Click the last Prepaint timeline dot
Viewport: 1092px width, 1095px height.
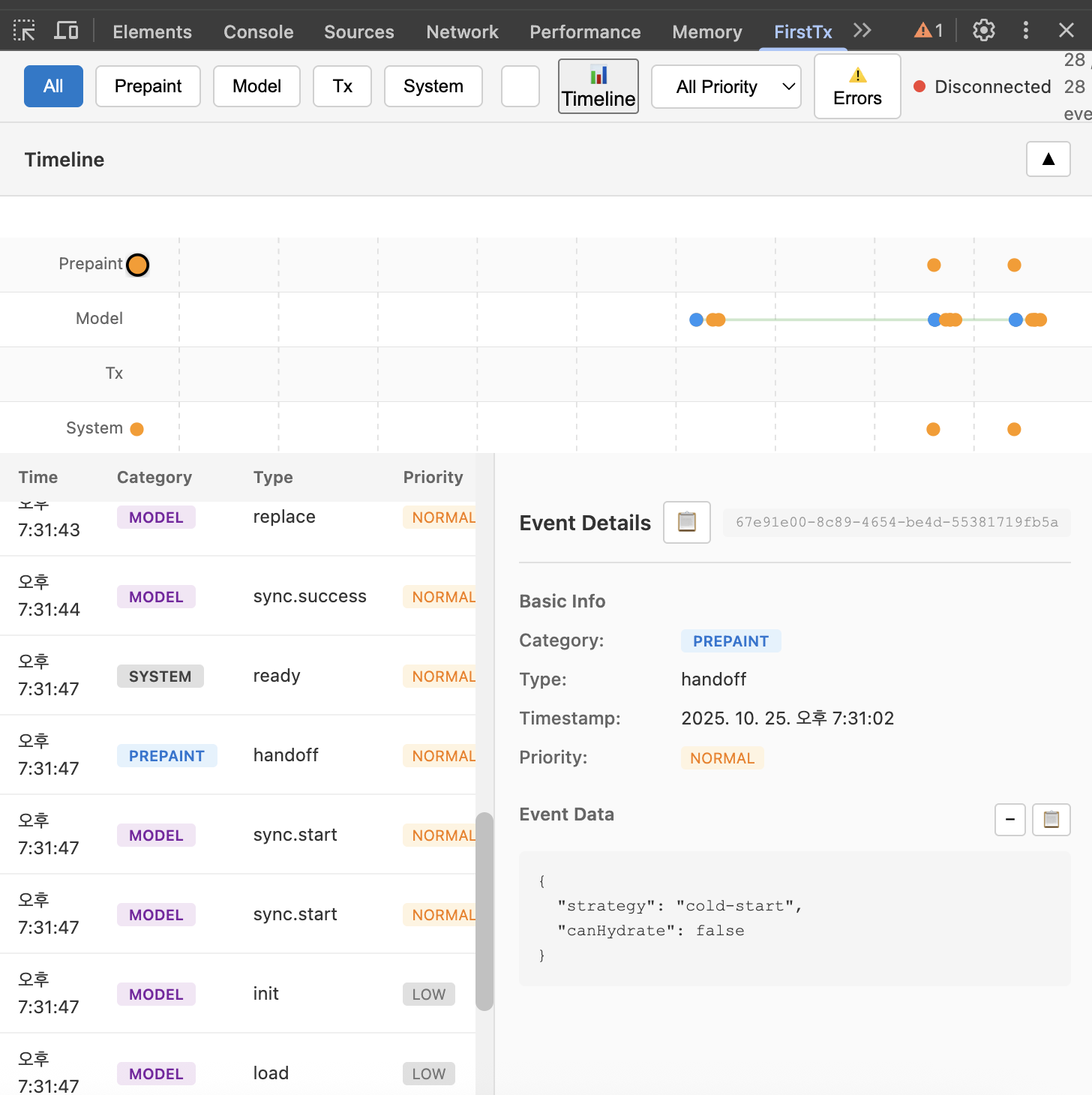point(1014,265)
